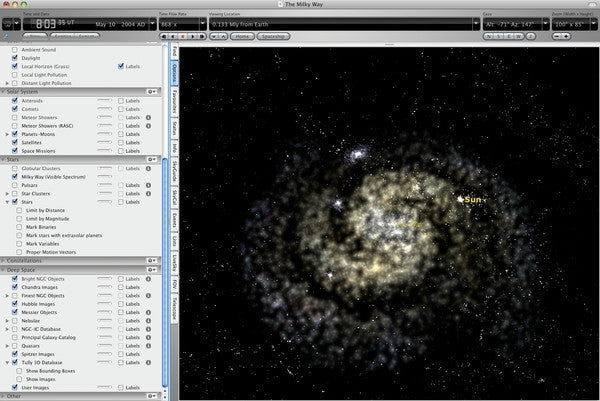Click the increase elevation up-arrow button
The width and height of the screenshot is (600, 401).
point(223,36)
